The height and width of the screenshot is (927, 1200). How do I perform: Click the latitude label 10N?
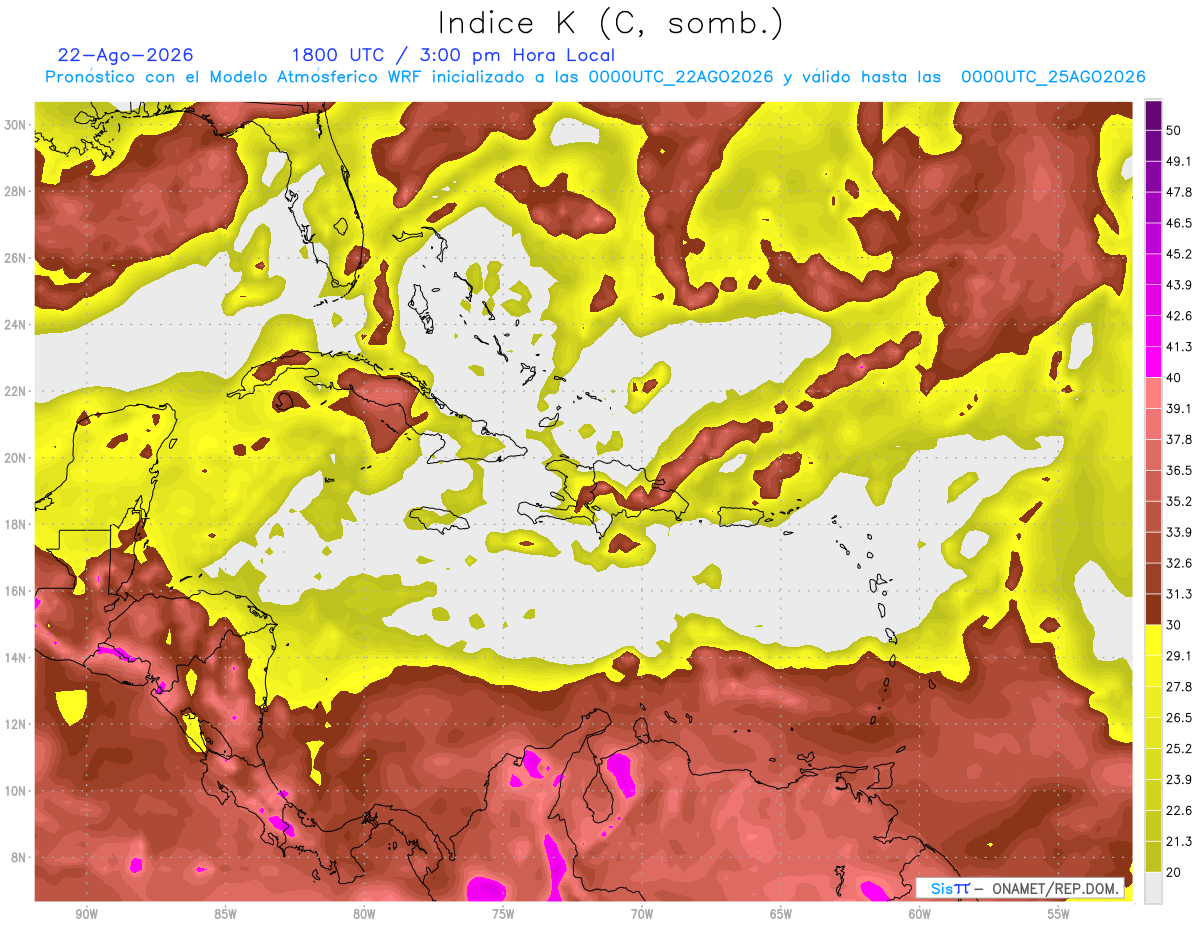coord(16,791)
